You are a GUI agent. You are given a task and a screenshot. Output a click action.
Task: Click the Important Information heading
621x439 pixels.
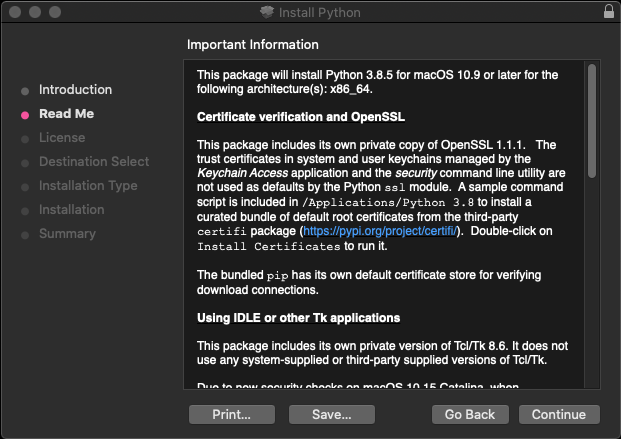(x=253, y=45)
